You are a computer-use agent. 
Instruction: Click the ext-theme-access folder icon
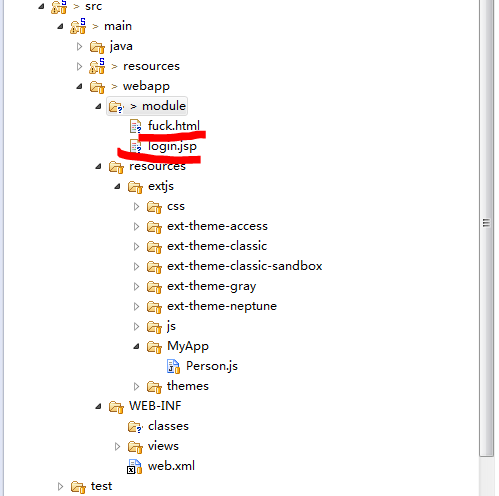154,227
